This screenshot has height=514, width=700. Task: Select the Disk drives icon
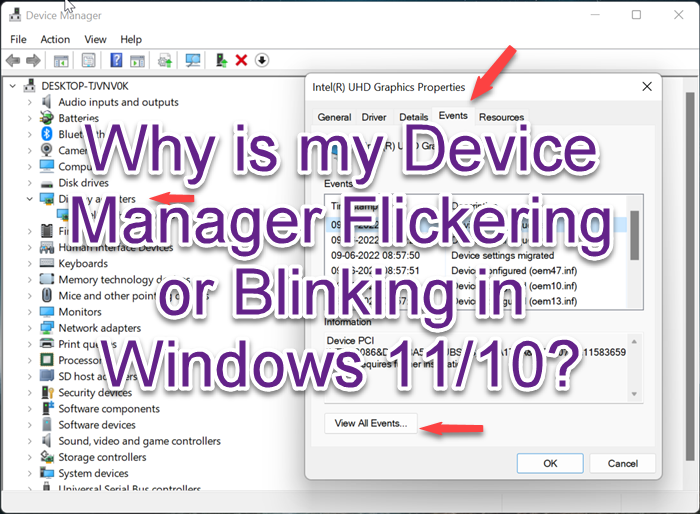pyautogui.click(x=46, y=183)
